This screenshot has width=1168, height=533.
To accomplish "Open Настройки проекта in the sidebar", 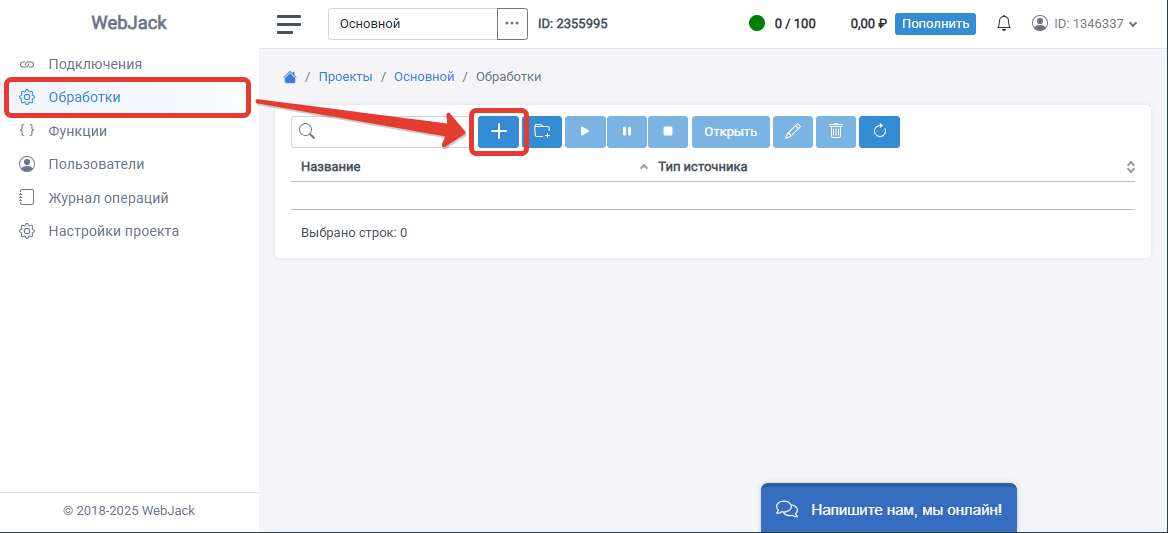I will 113,232.
